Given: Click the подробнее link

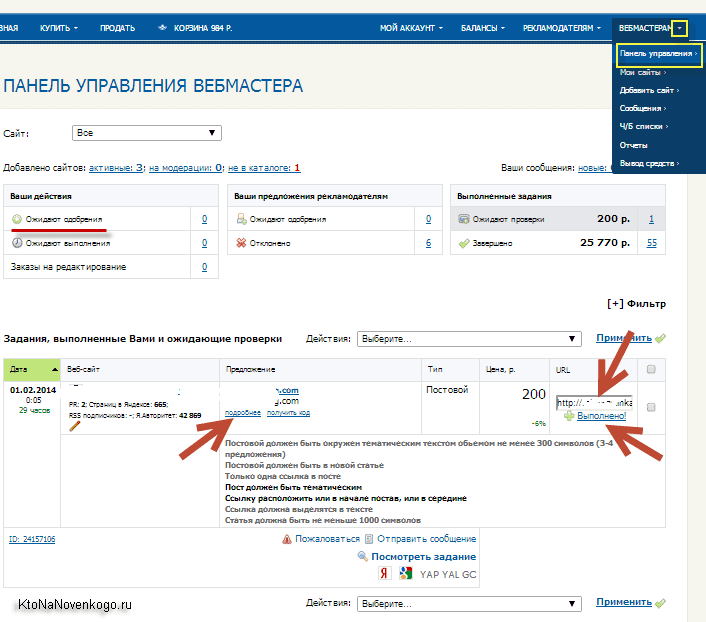Looking at the screenshot, I should [243, 413].
